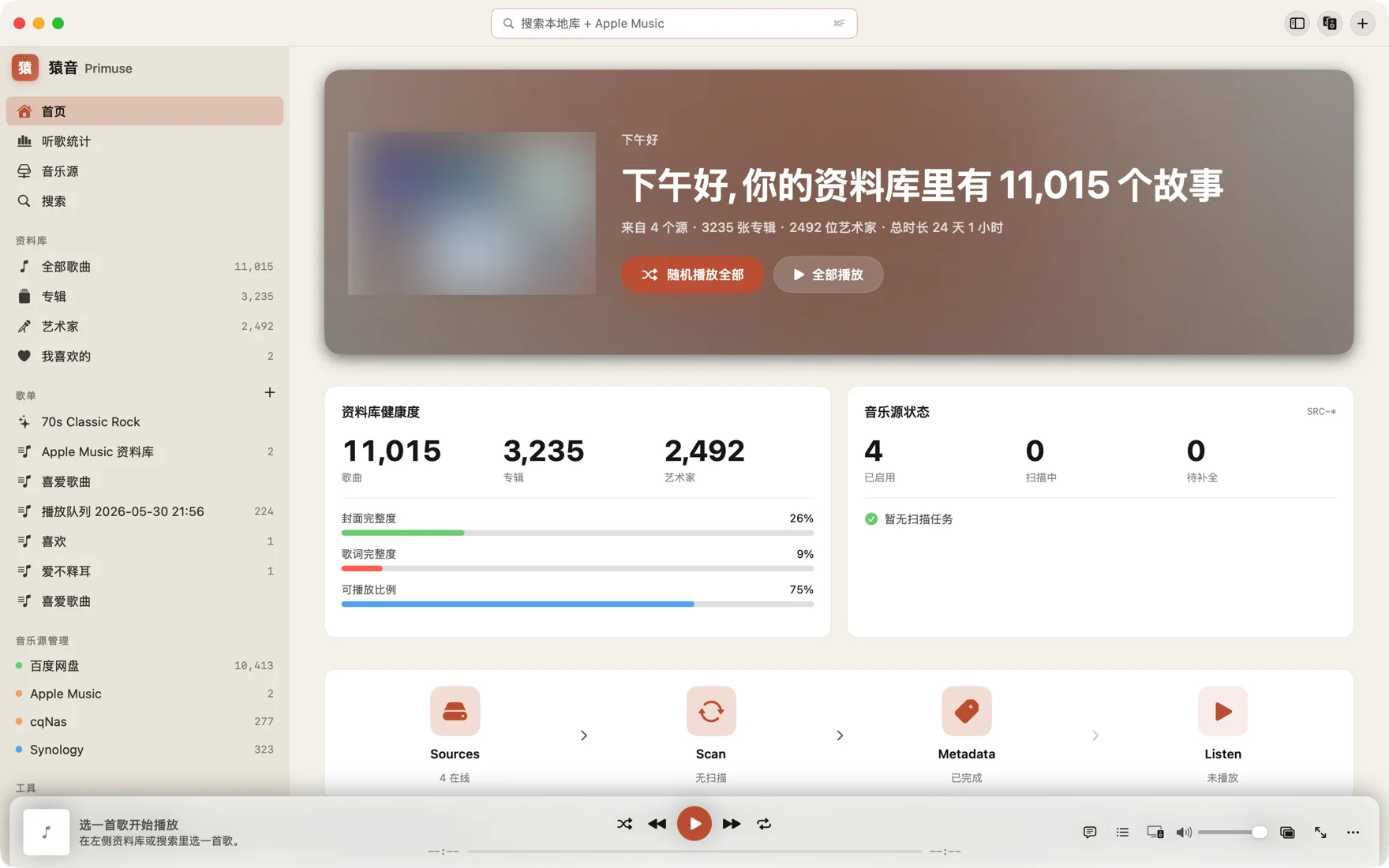1389x868 pixels.
Task: Show 全部歌曲 all songs
Action: coord(144,267)
